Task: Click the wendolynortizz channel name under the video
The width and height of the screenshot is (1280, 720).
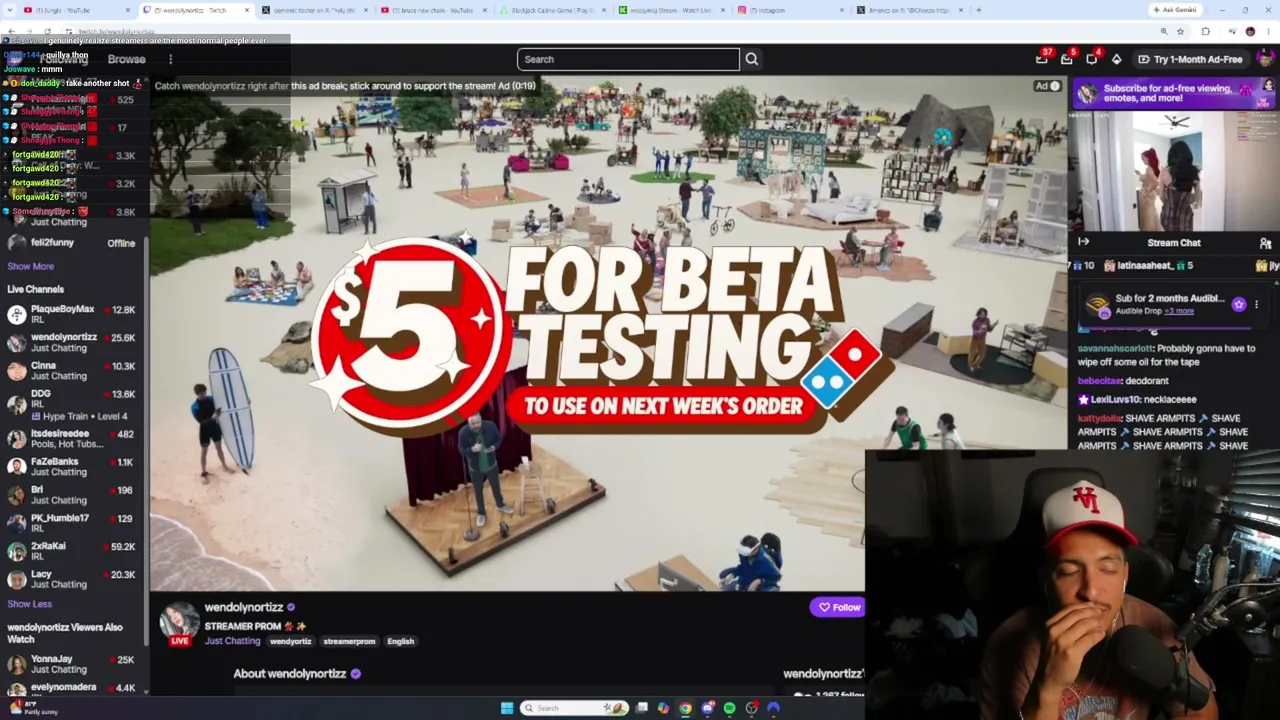Action: click(x=244, y=607)
